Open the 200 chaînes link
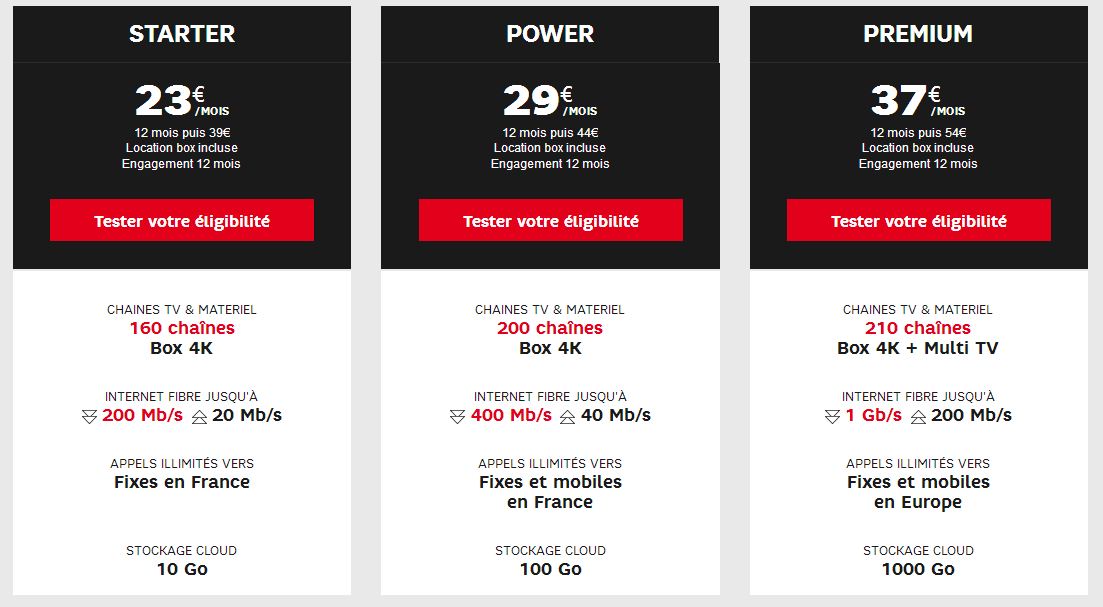 [x=550, y=328]
